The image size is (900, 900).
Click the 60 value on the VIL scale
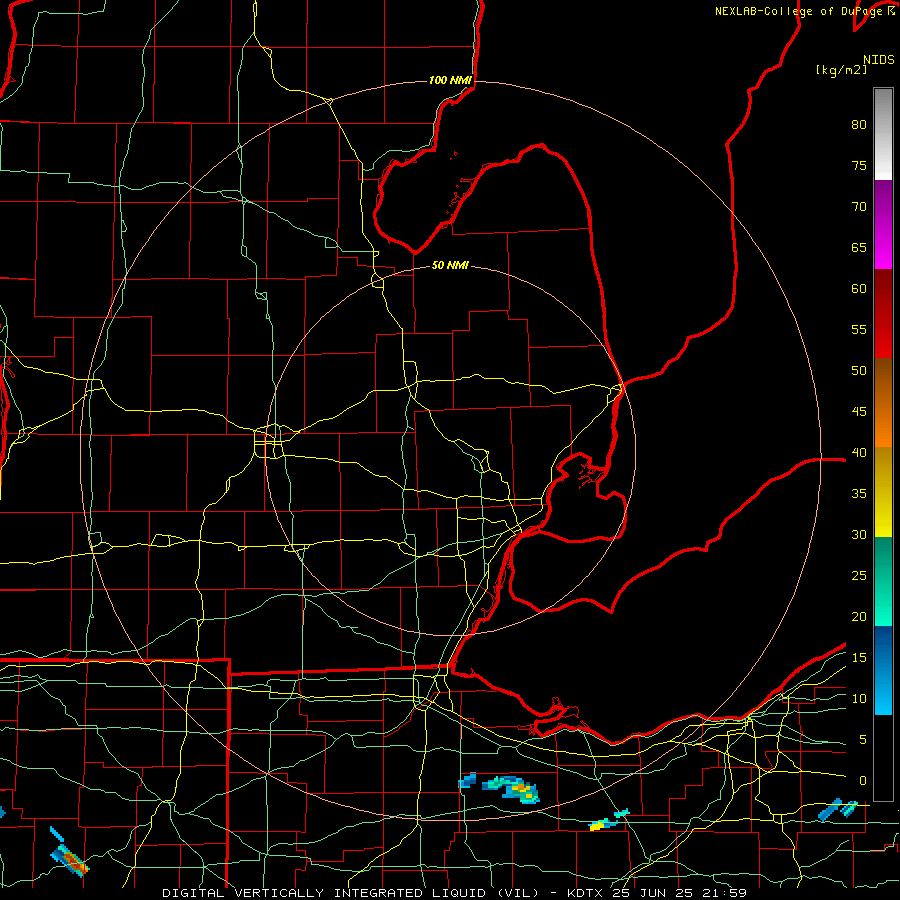(x=859, y=289)
